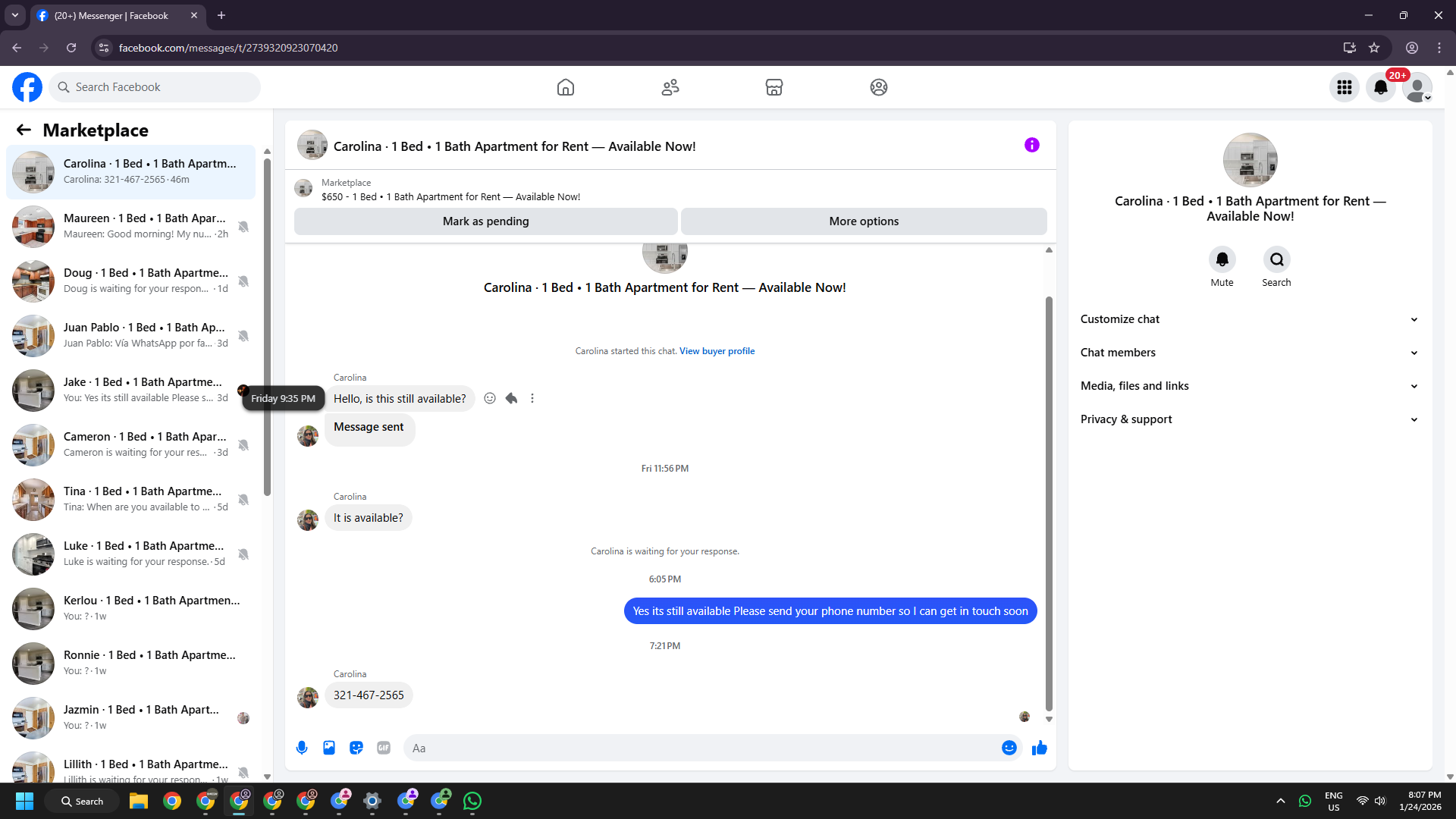Image resolution: width=1456 pixels, height=819 pixels.
Task: Expand the Chat members section
Action: coord(1249,353)
